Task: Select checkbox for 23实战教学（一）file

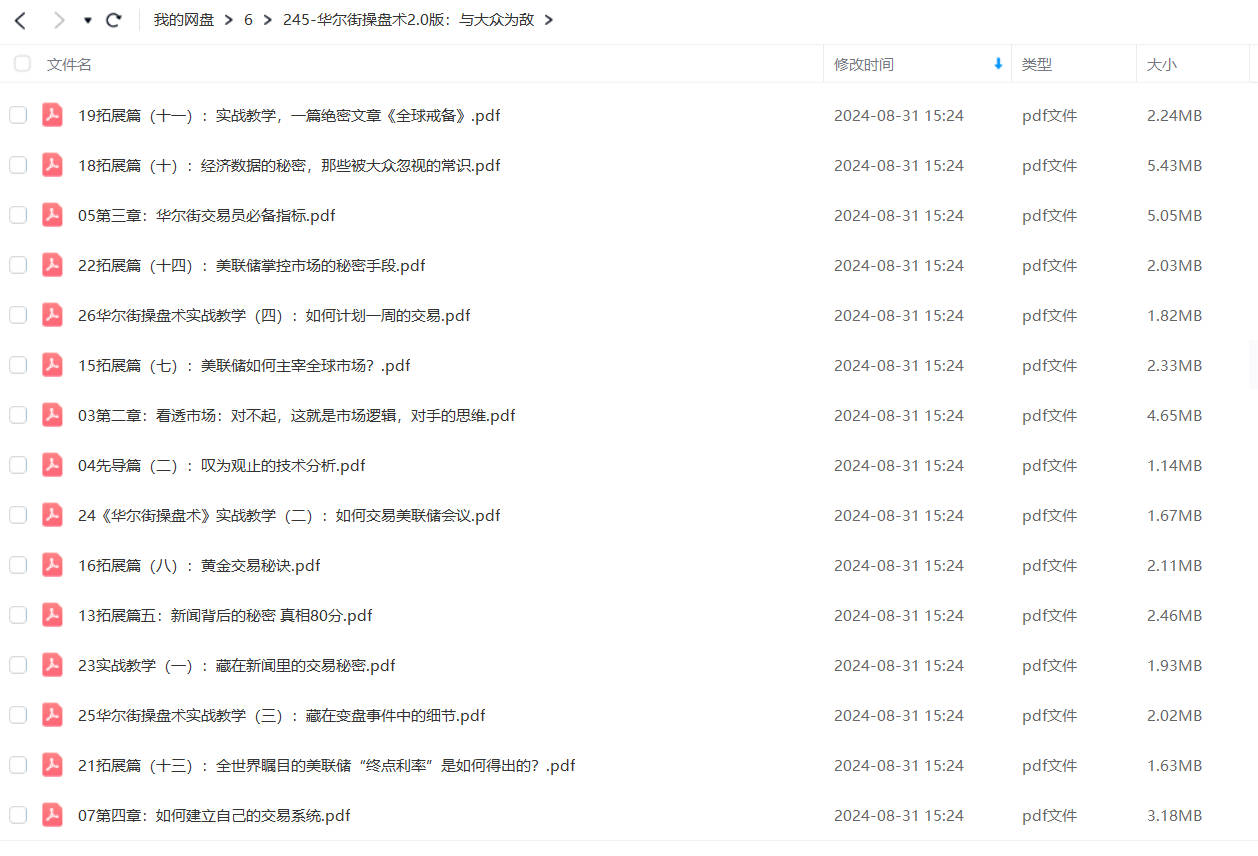Action: coord(18,665)
